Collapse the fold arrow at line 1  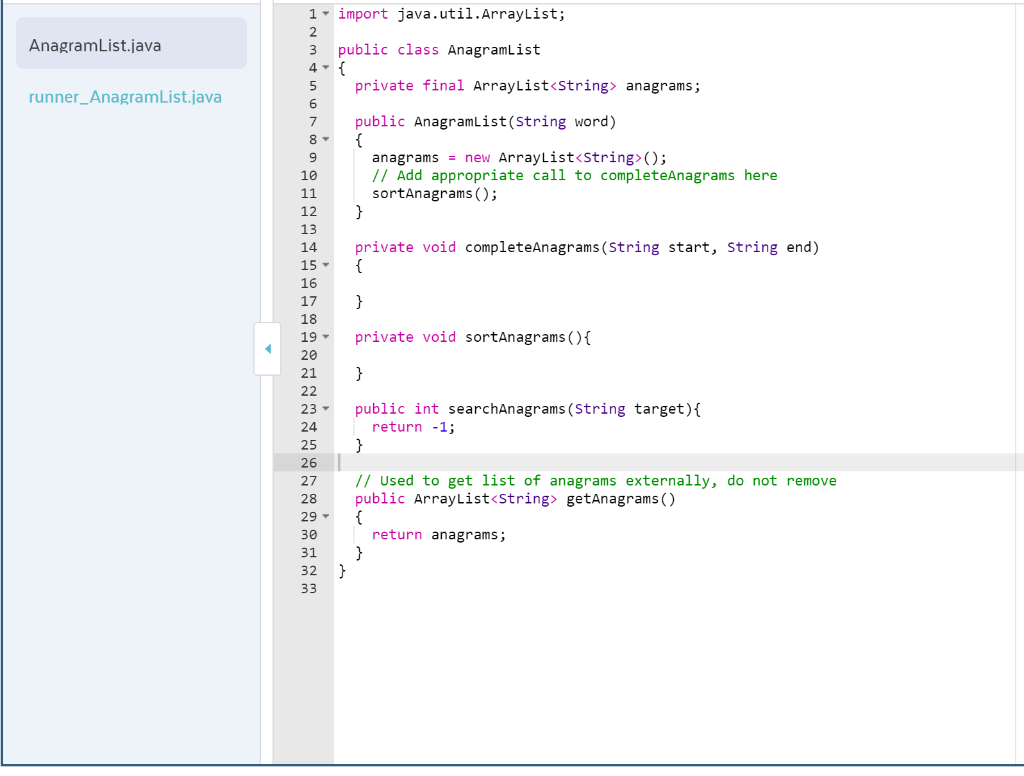point(326,14)
